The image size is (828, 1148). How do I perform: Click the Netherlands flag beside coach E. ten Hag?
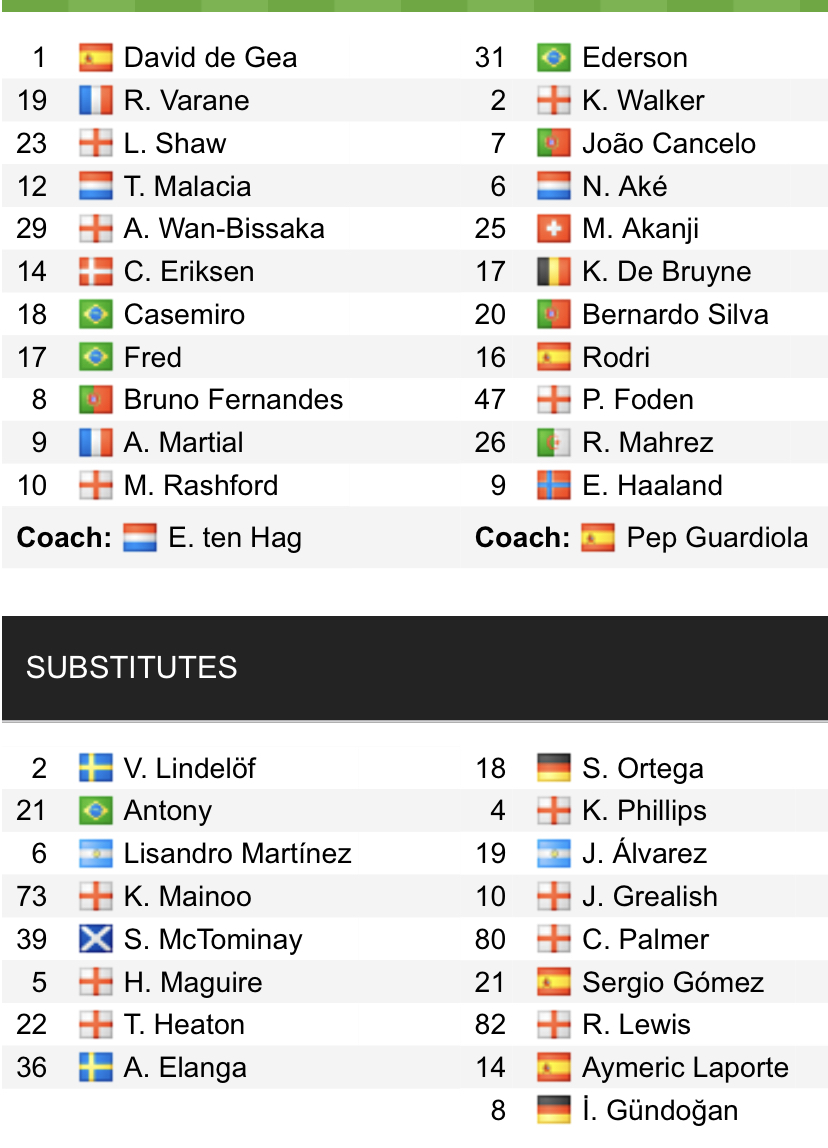click(140, 538)
